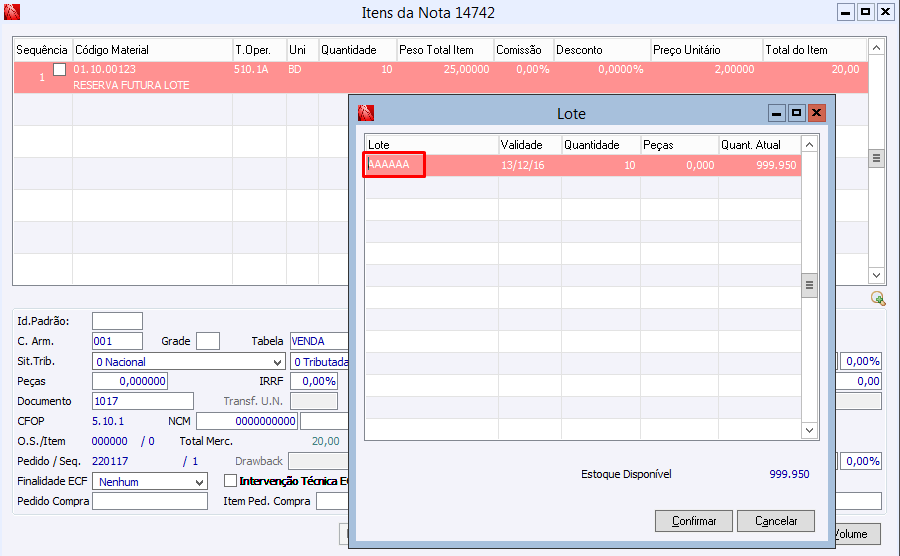Screen dimensions: 900x556
Task: Toggle Intervenção Técnica checkbox
Action: [x=230, y=480]
